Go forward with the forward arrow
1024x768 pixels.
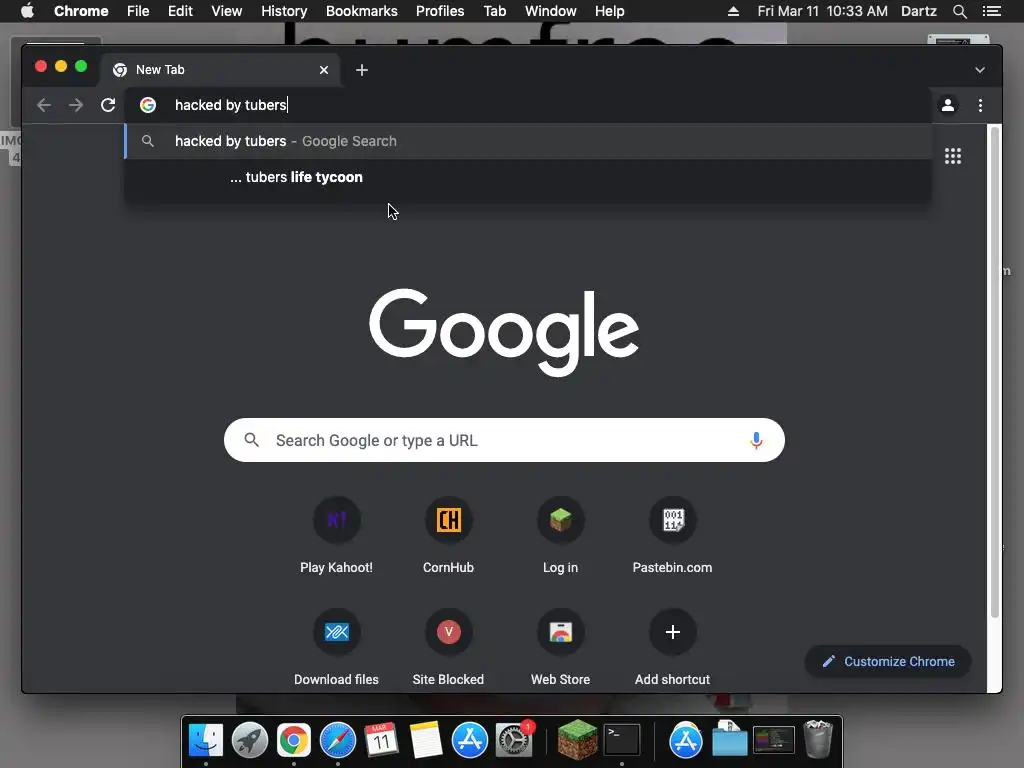(x=76, y=105)
